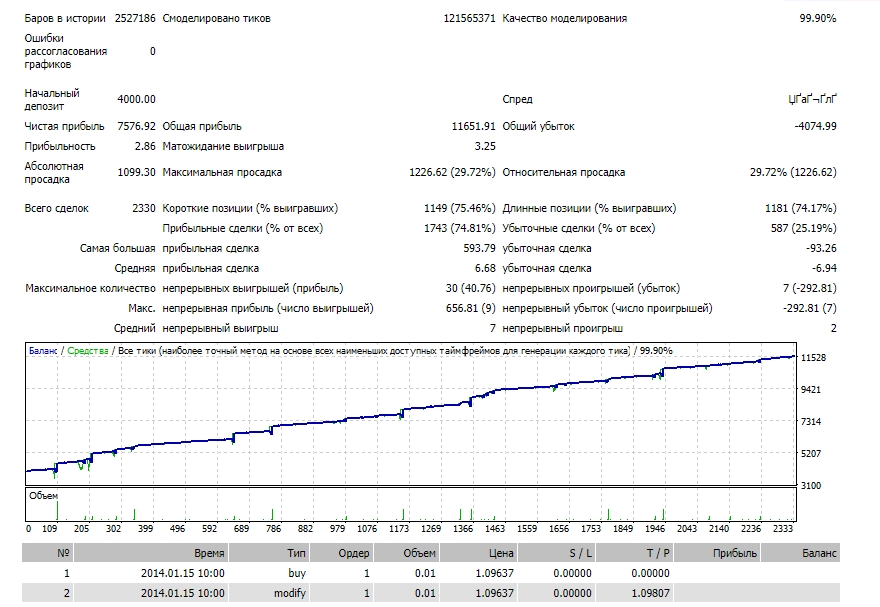Select relative drawdown 29.72% (1226.62)

793,172
